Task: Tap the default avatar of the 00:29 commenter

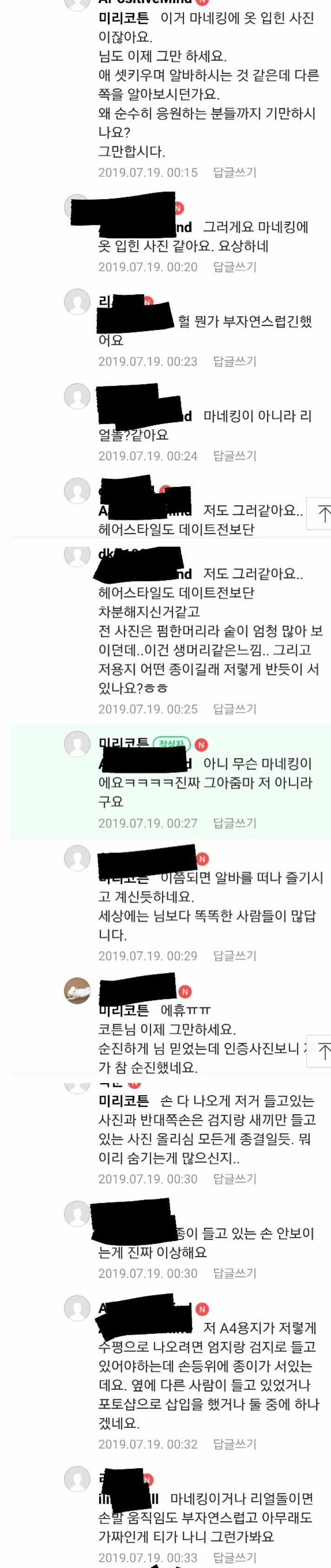Action: tap(78, 858)
